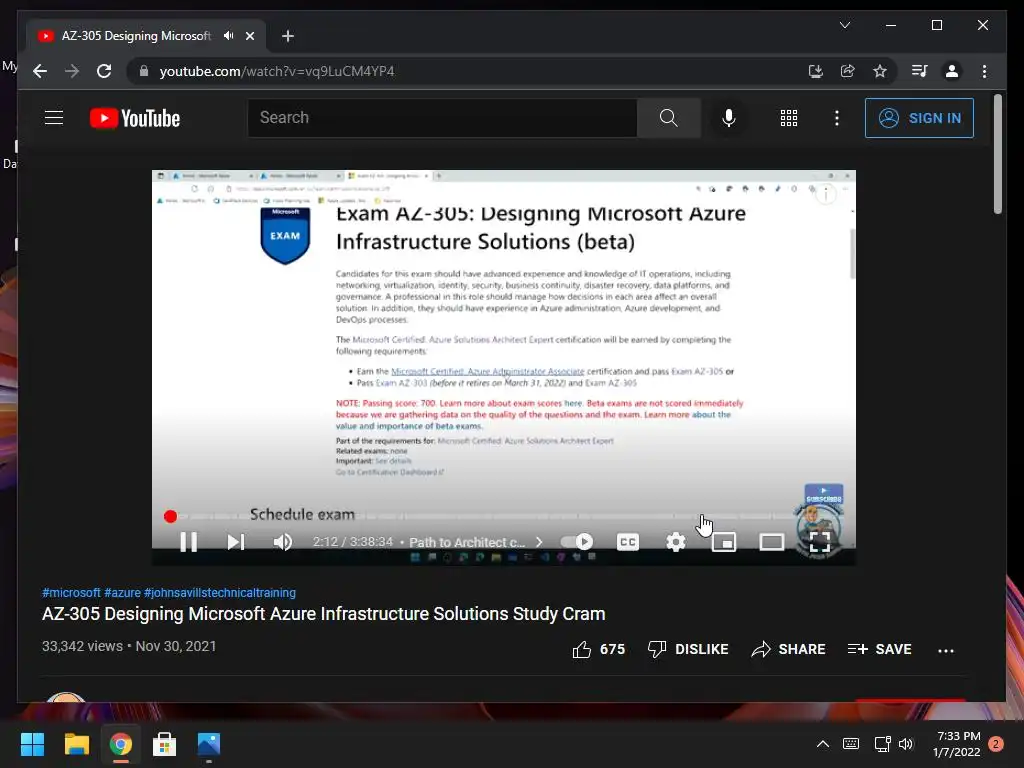This screenshot has height=768, width=1024.
Task: Enable miniplayer mode
Action: coord(724,542)
